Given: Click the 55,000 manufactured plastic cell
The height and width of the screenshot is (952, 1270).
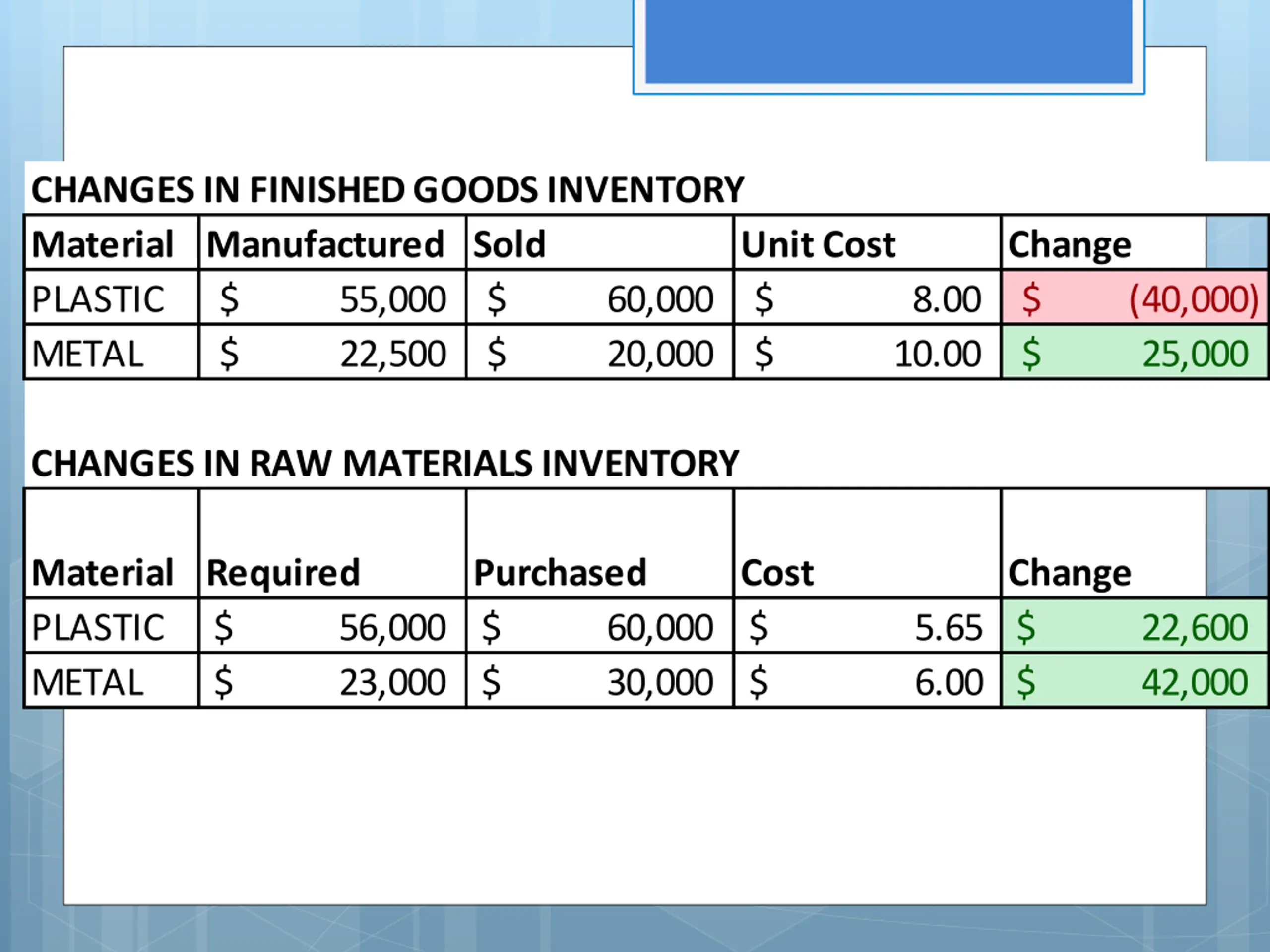Looking at the screenshot, I should tap(333, 298).
